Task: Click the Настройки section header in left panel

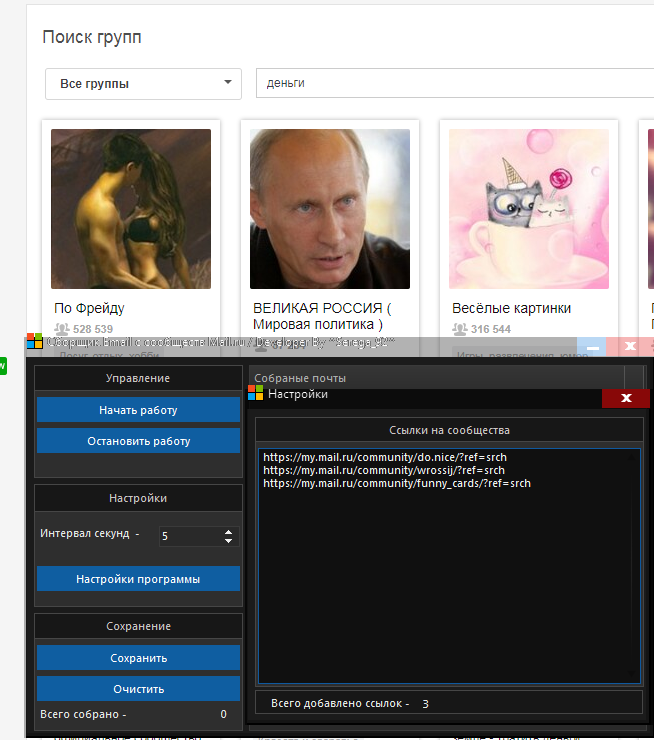Action: click(x=138, y=498)
